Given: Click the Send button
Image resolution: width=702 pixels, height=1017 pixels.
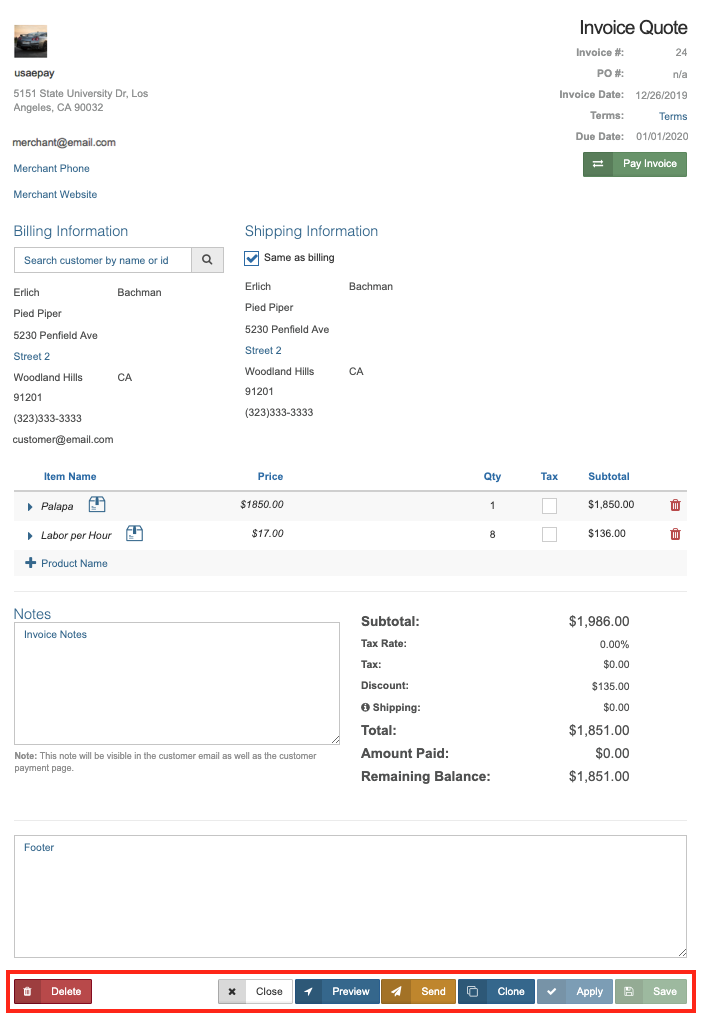Looking at the screenshot, I should click(418, 991).
